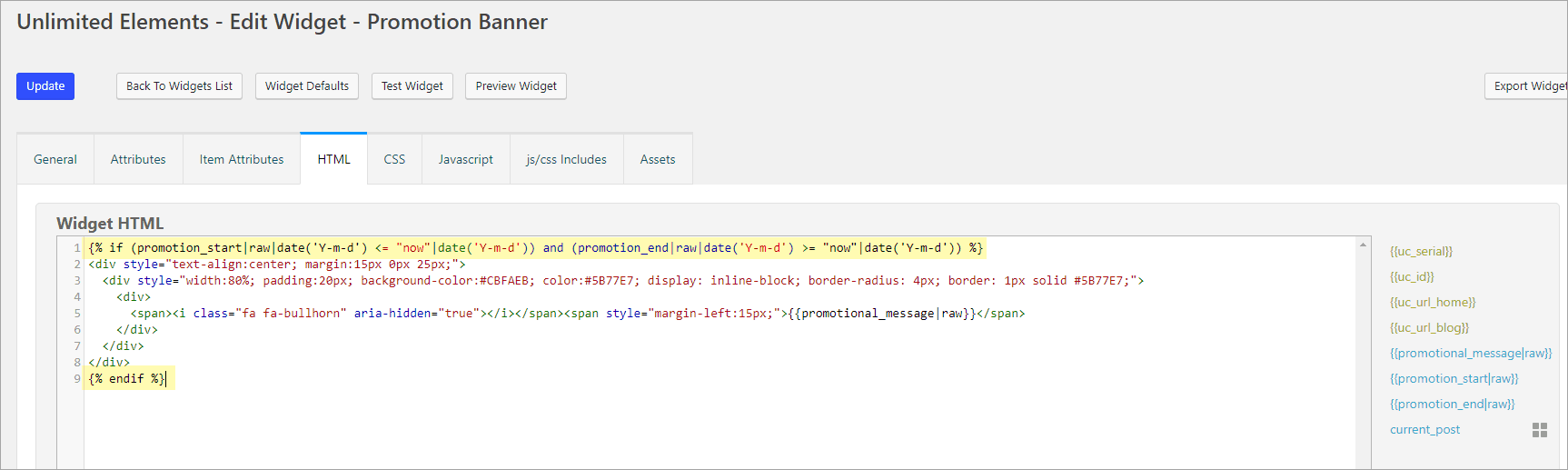Insert the {{promotion_end|raw}} variable

pos(1452,405)
